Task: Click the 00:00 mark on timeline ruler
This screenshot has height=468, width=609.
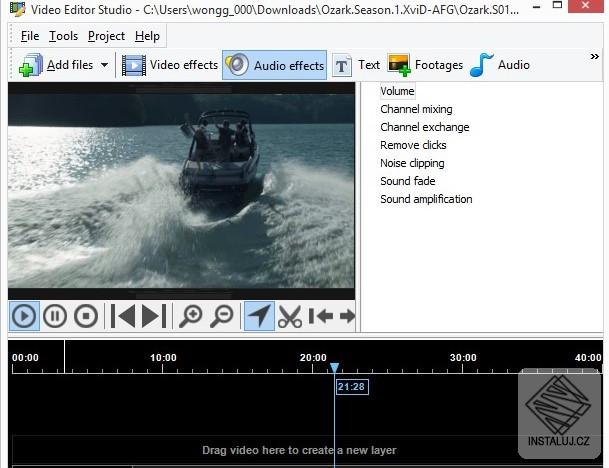Action: 25,358
